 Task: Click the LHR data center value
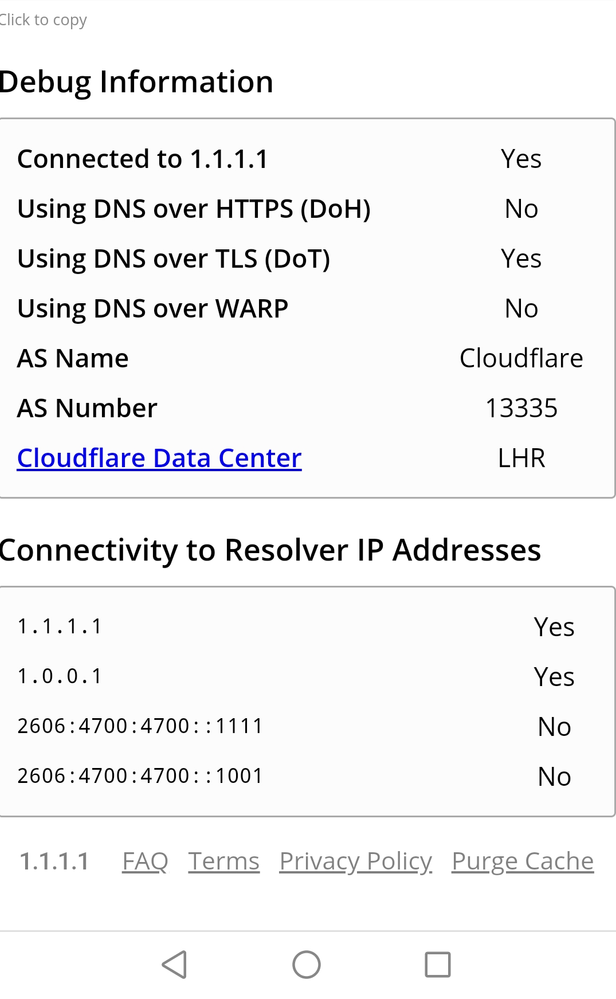[521, 458]
